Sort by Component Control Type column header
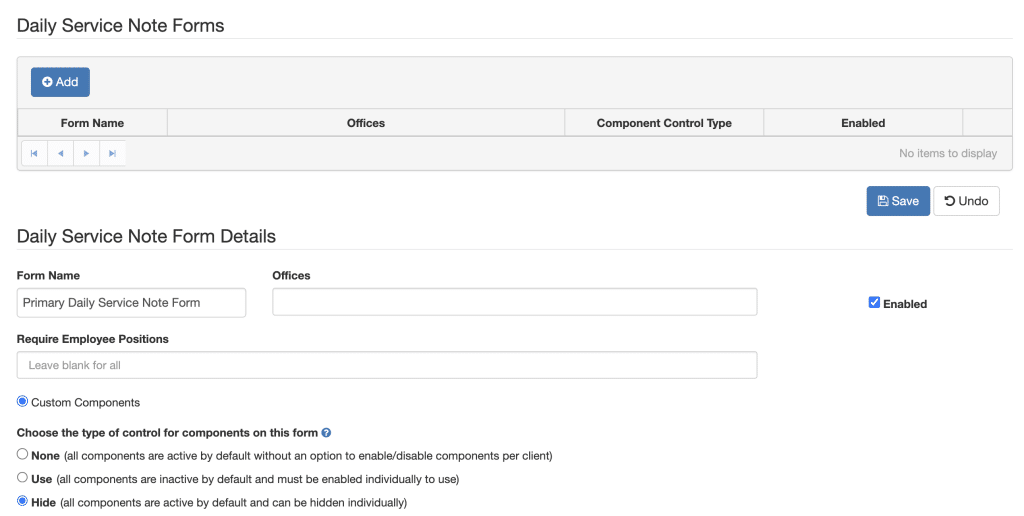The image size is (1024, 516). 664,123
